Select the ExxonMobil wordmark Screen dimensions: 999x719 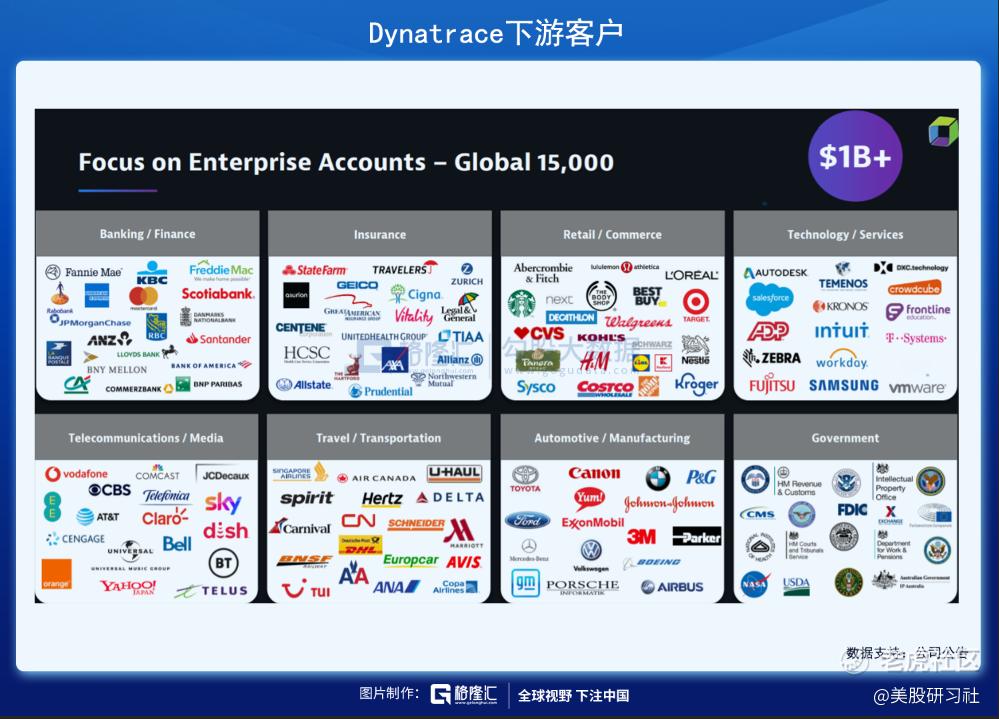point(593,522)
